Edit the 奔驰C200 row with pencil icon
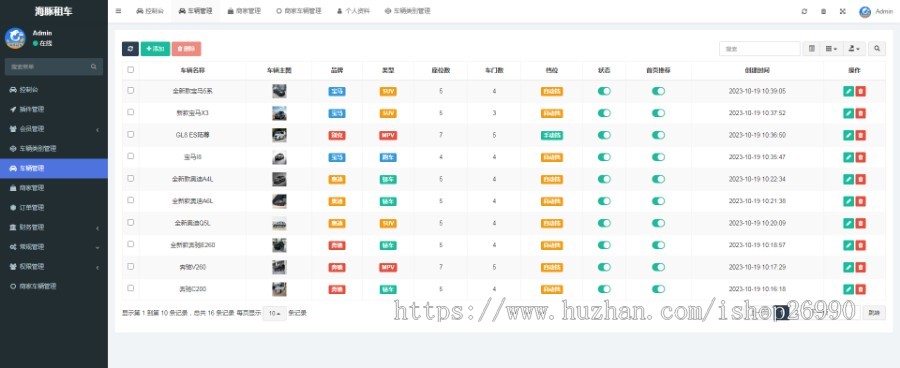This screenshot has height=368, width=900. point(848,289)
